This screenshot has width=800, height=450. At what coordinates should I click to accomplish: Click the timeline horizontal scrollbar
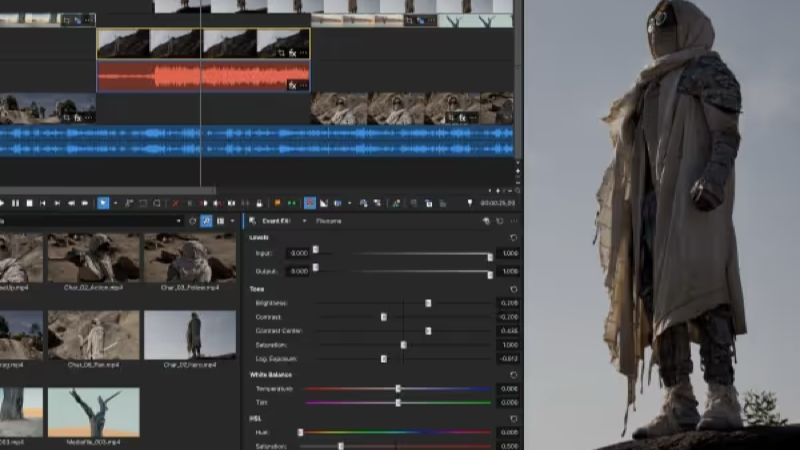coord(108,190)
